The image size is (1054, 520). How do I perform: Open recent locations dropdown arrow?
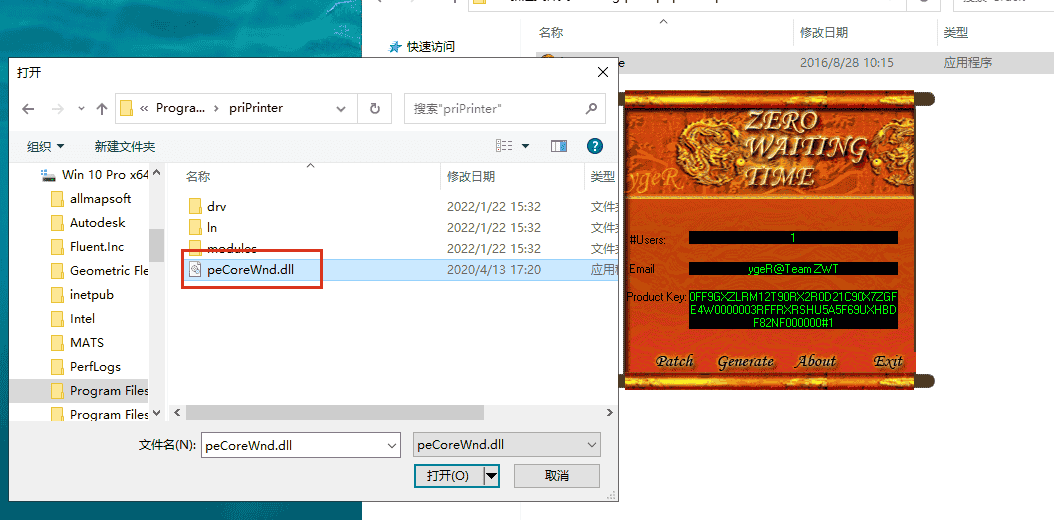(81, 108)
